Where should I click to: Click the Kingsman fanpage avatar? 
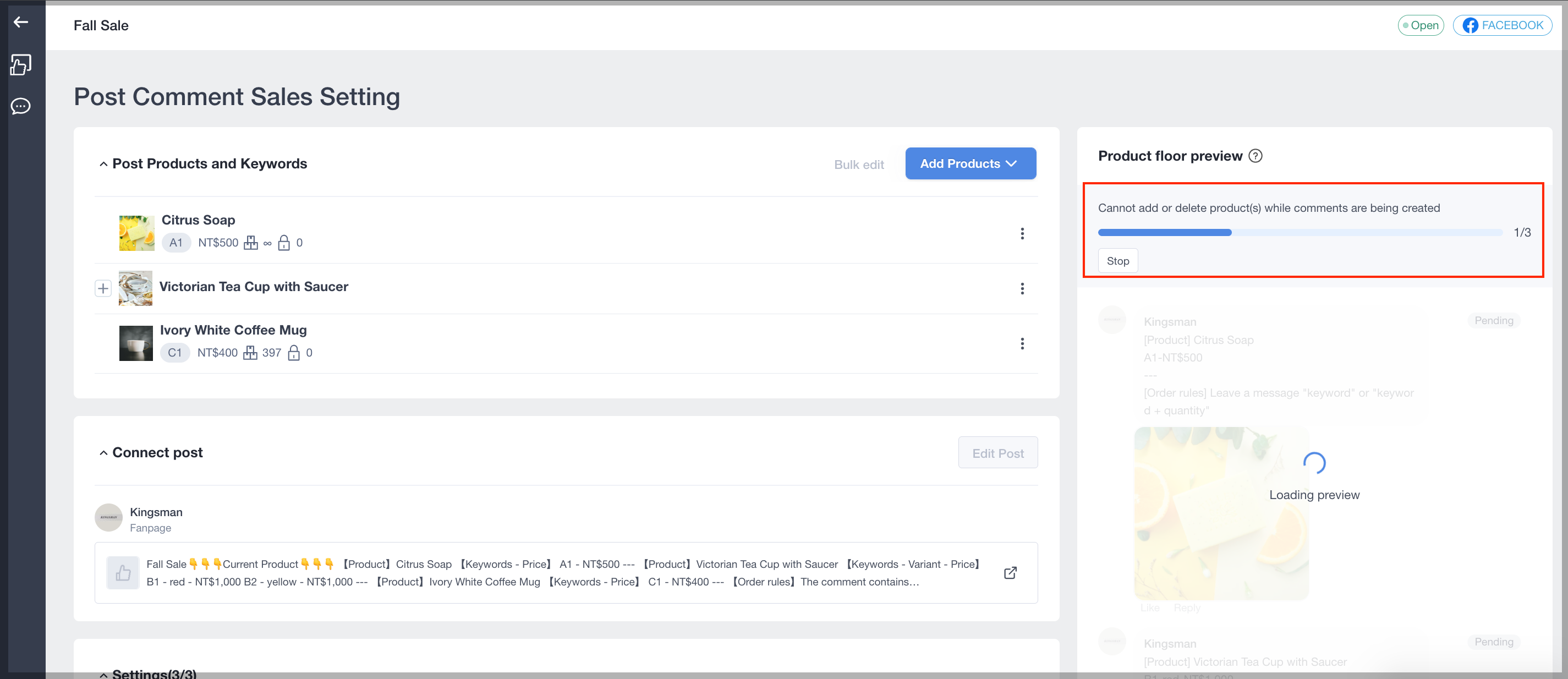tap(109, 518)
